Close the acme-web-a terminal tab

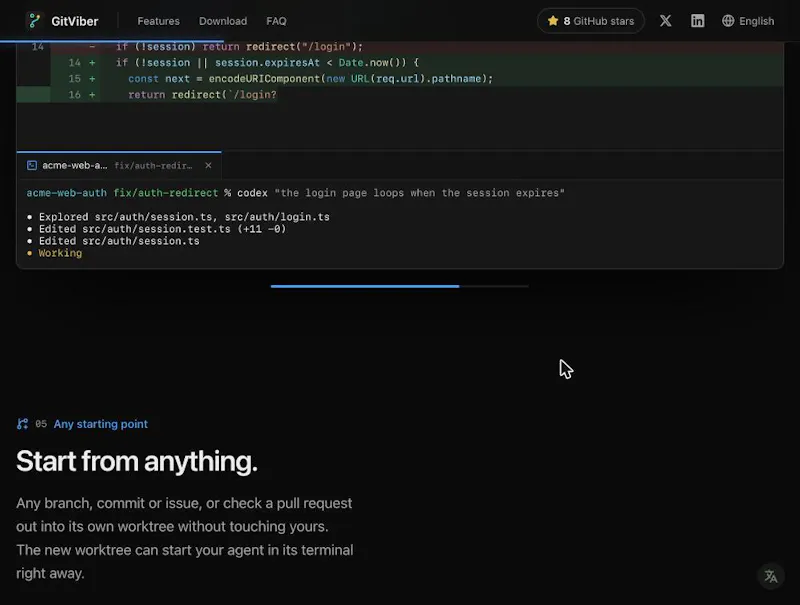(208, 165)
